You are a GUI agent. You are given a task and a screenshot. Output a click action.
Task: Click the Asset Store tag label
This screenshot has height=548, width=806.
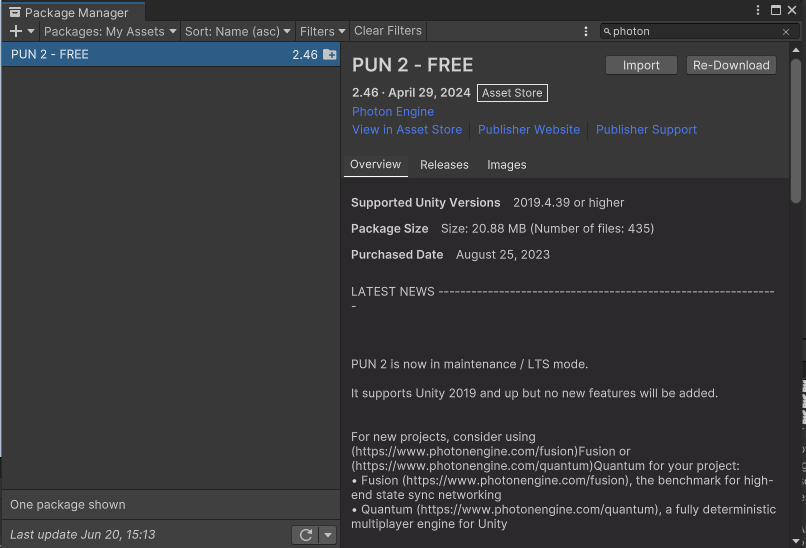[x=512, y=93]
